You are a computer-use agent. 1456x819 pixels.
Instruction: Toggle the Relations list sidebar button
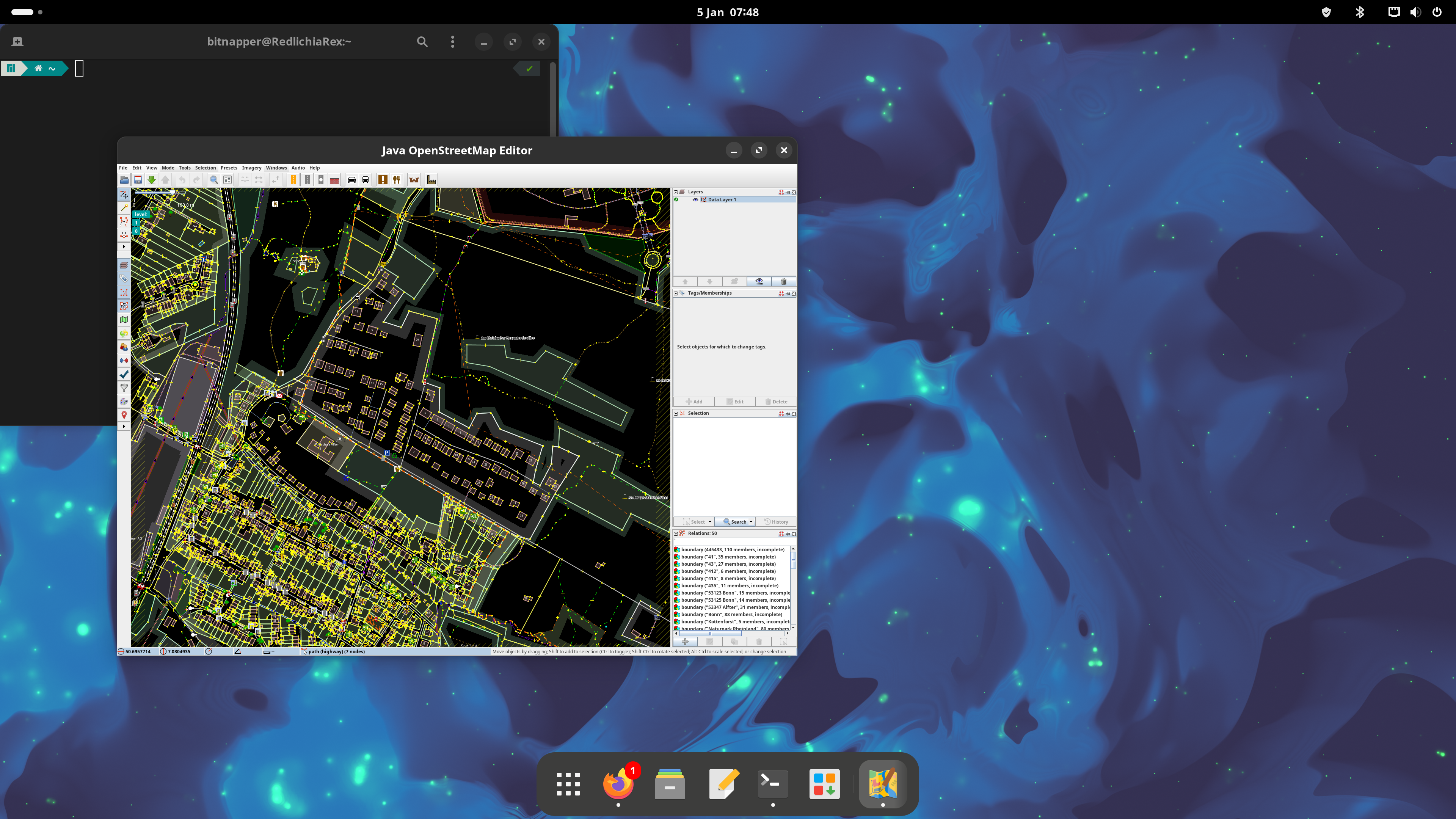tap(124, 306)
